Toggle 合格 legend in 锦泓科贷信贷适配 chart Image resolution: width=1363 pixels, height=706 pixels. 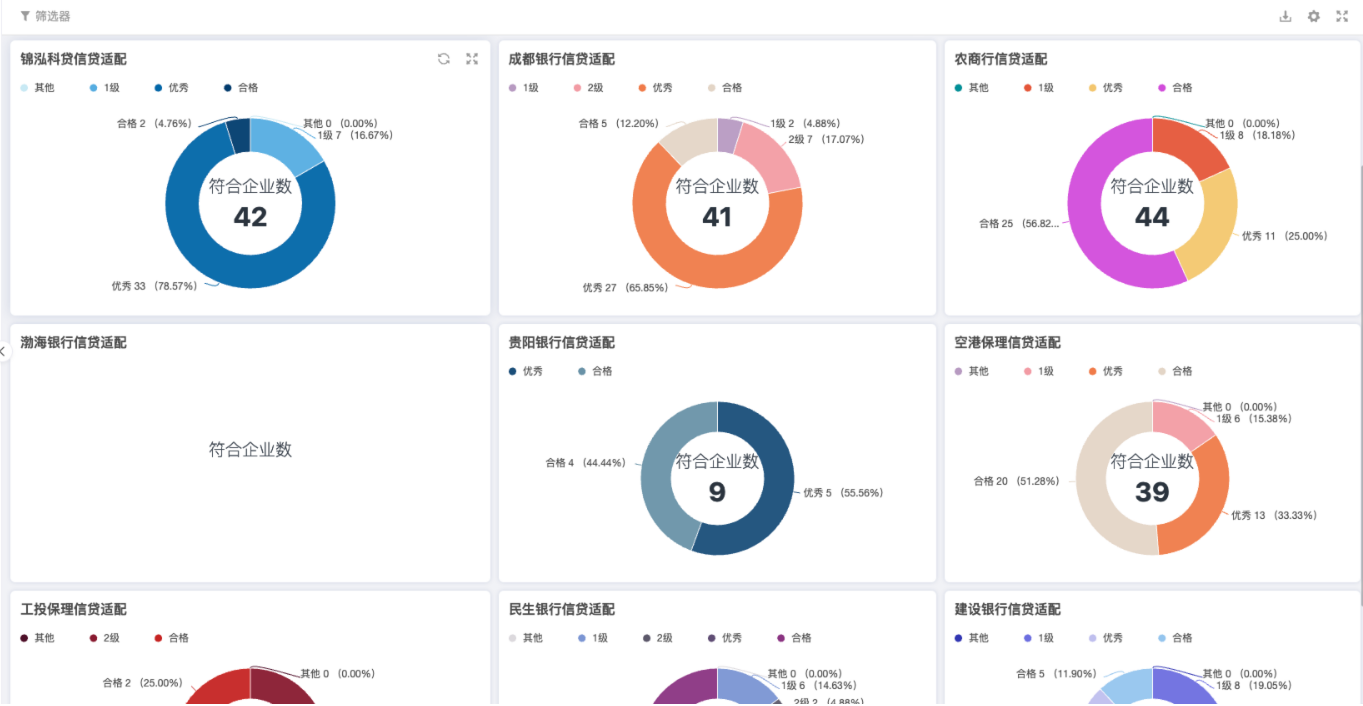(x=241, y=88)
